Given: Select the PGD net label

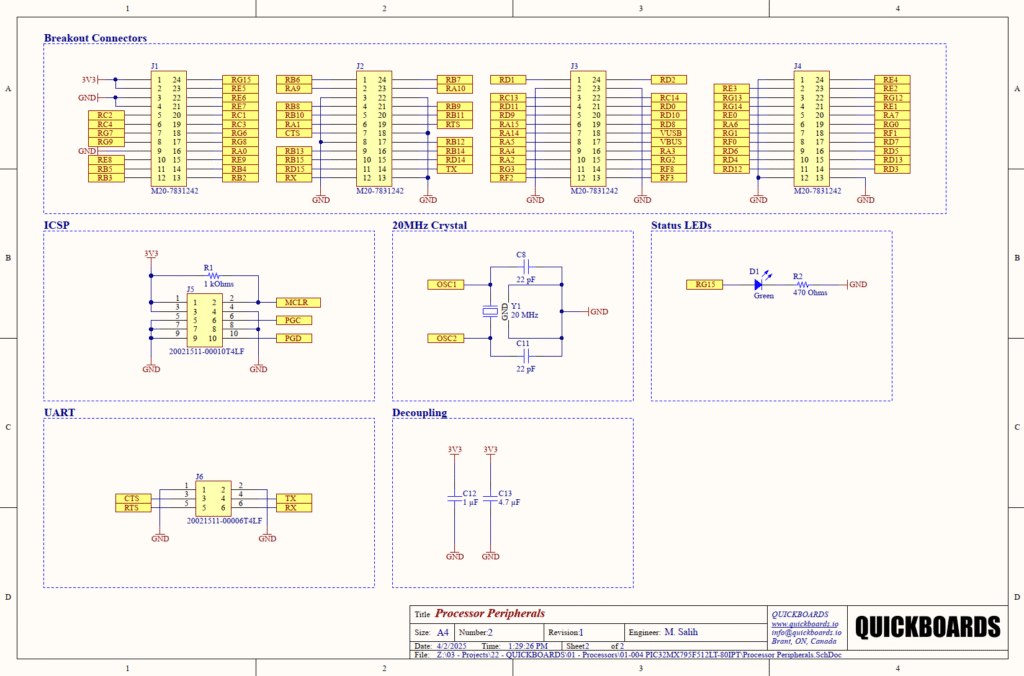Looking at the screenshot, I should (295, 339).
